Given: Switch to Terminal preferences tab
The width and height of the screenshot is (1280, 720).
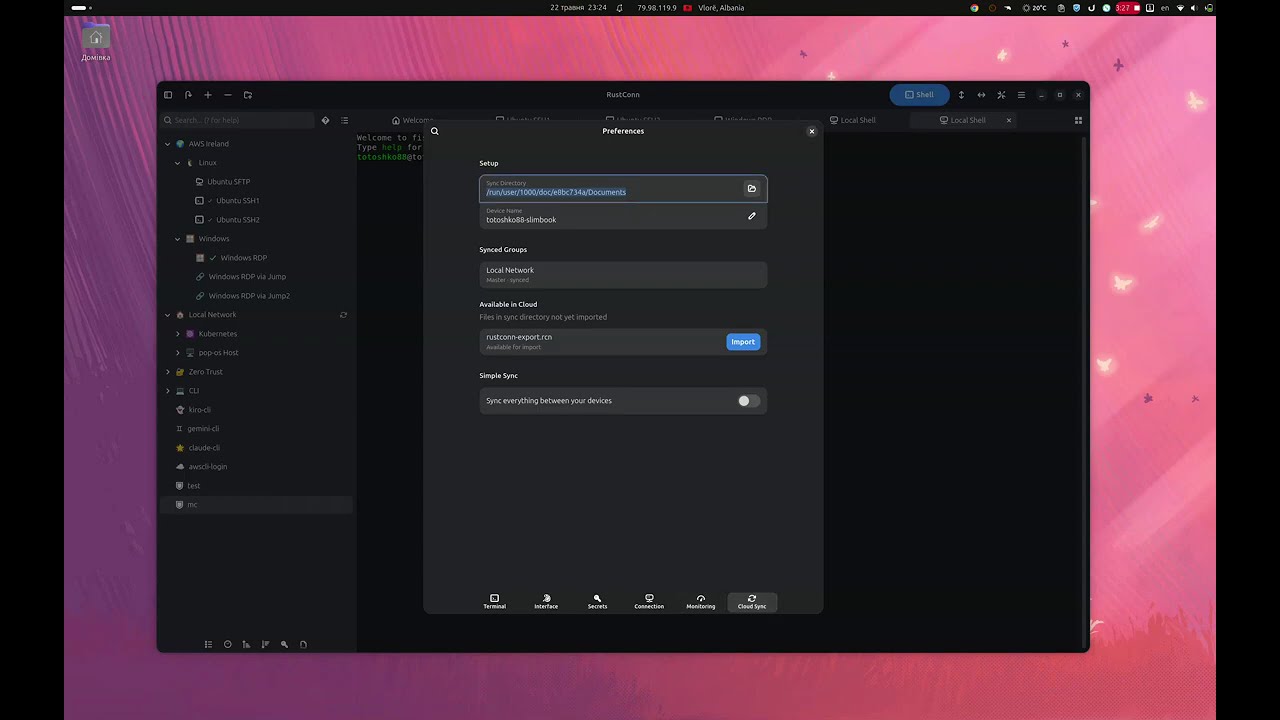Looking at the screenshot, I should pos(494,601).
